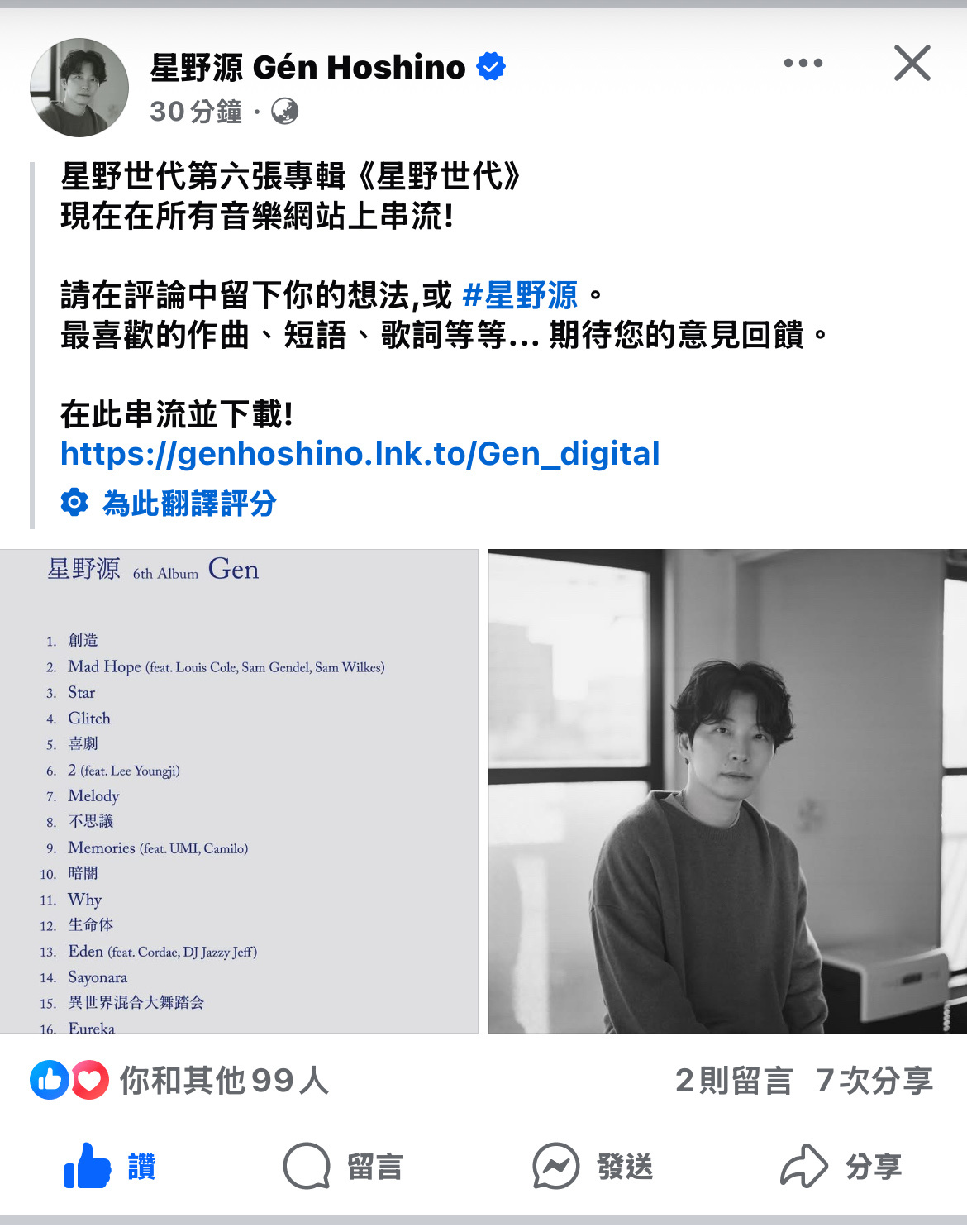Screen dimensions: 967x1232
Task: Open 星野源 Gén Hoshino page name
Action: click(x=308, y=67)
